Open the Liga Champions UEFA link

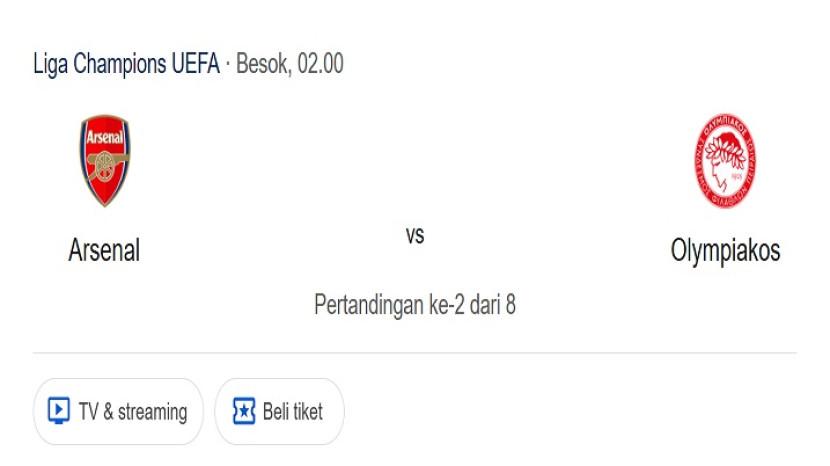click(126, 64)
